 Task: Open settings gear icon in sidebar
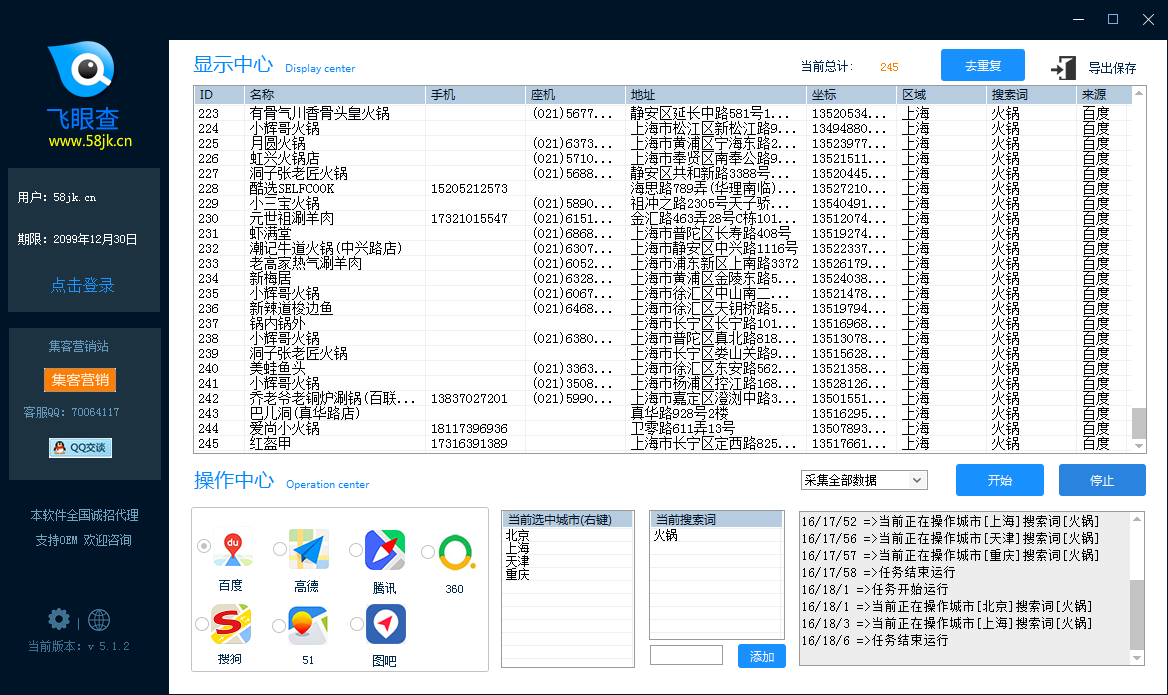59,619
